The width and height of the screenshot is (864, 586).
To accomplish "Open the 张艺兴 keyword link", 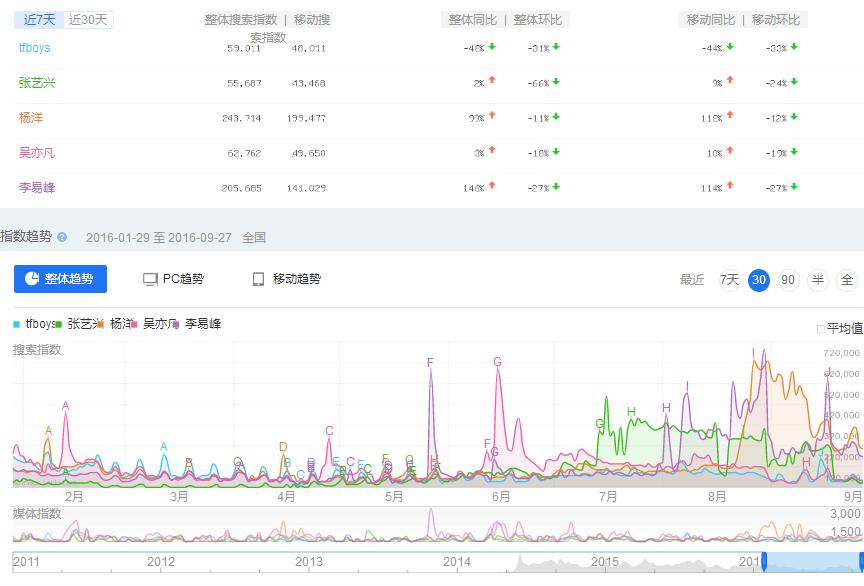I will click(x=37, y=83).
